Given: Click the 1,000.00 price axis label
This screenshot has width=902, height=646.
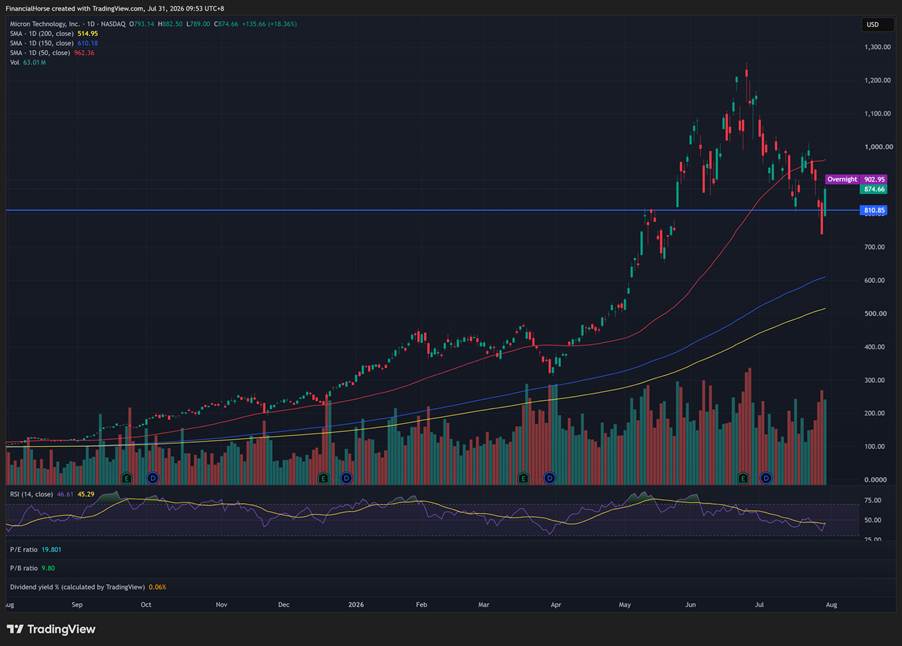Looking at the screenshot, I should click(877, 147).
